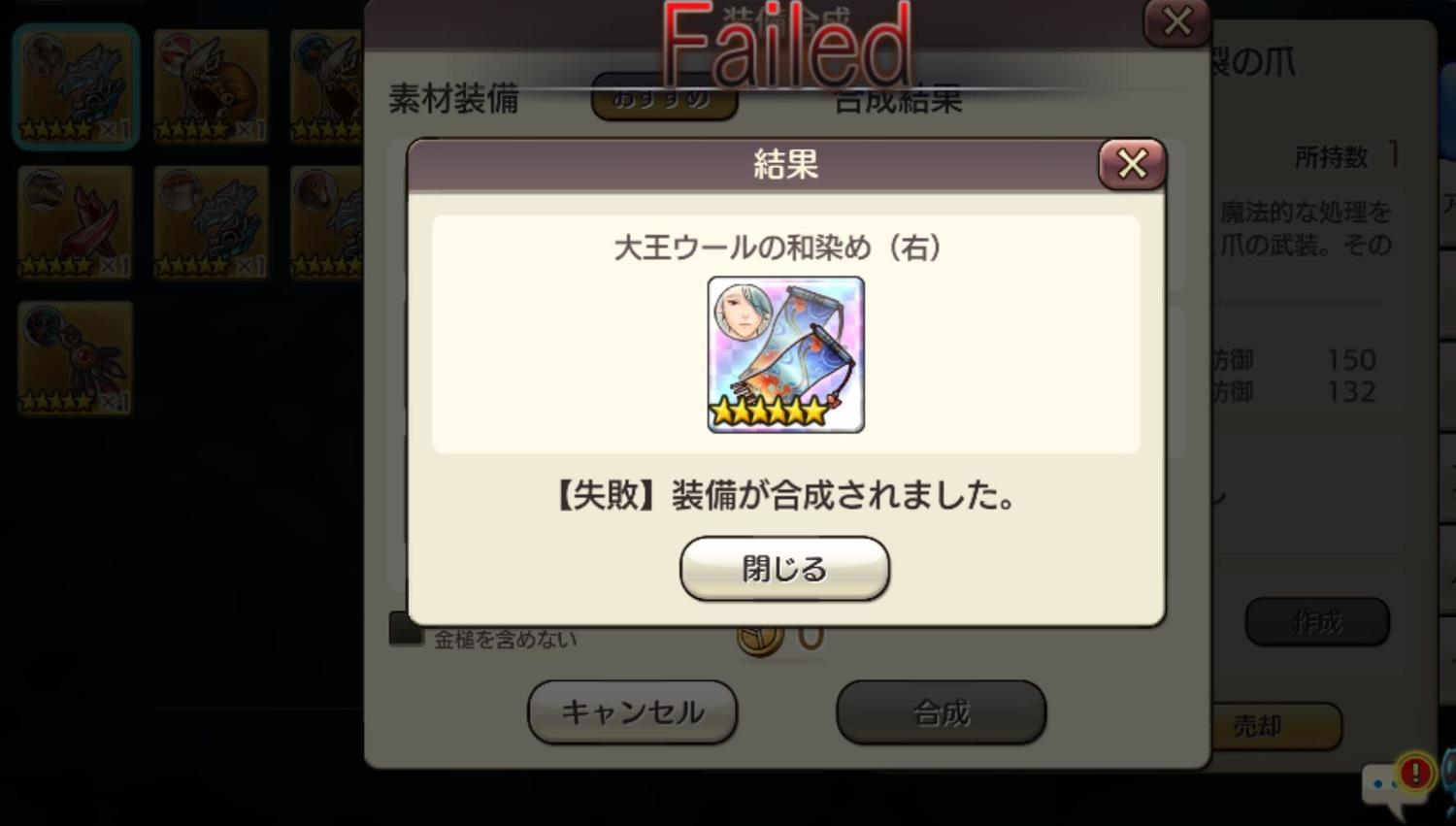Select first four-star claw equipment in grid
1456x826 pixels.
click(x=75, y=86)
